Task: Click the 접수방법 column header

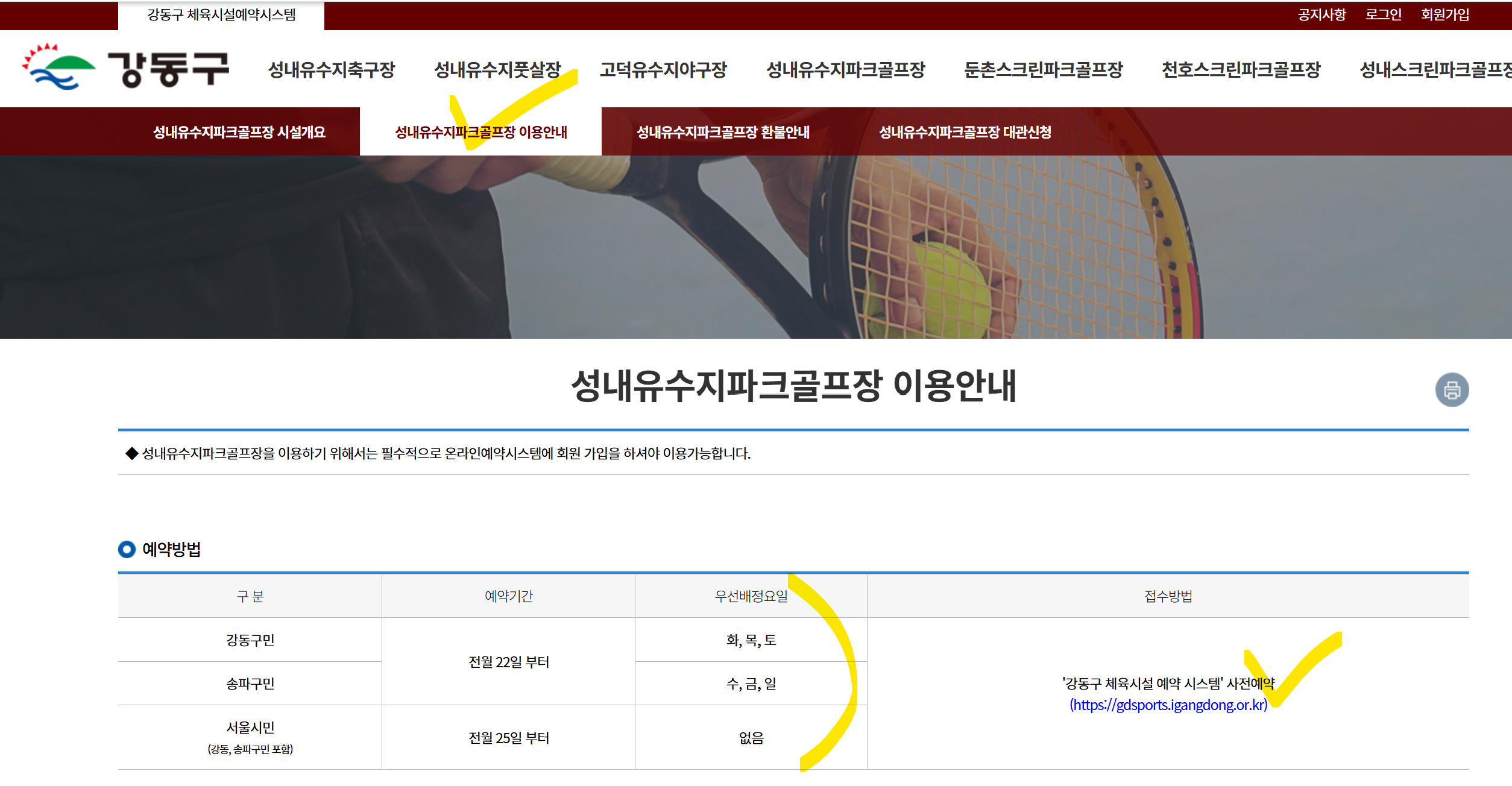Action: (1168, 596)
